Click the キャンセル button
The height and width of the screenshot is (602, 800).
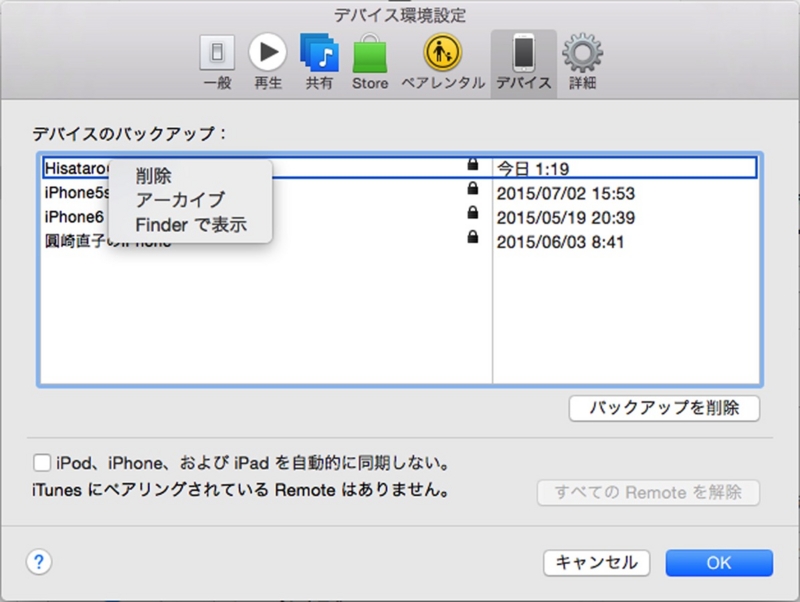[596, 563]
